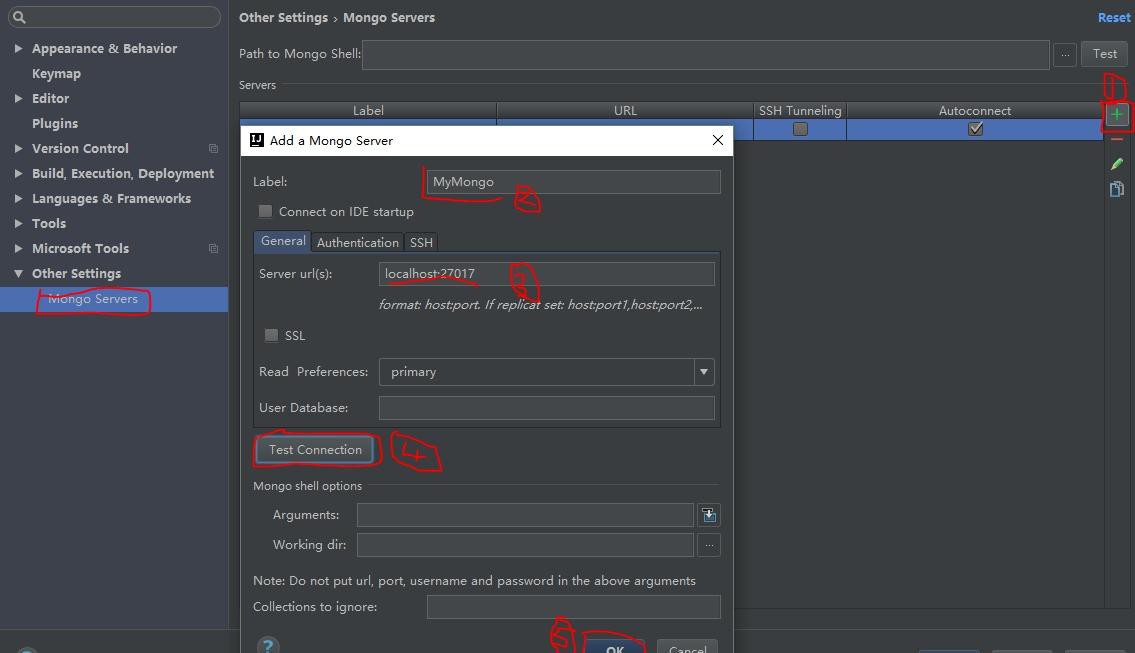1135x653 pixels.
Task: Click the pencil edit server icon
Action: tap(1116, 164)
